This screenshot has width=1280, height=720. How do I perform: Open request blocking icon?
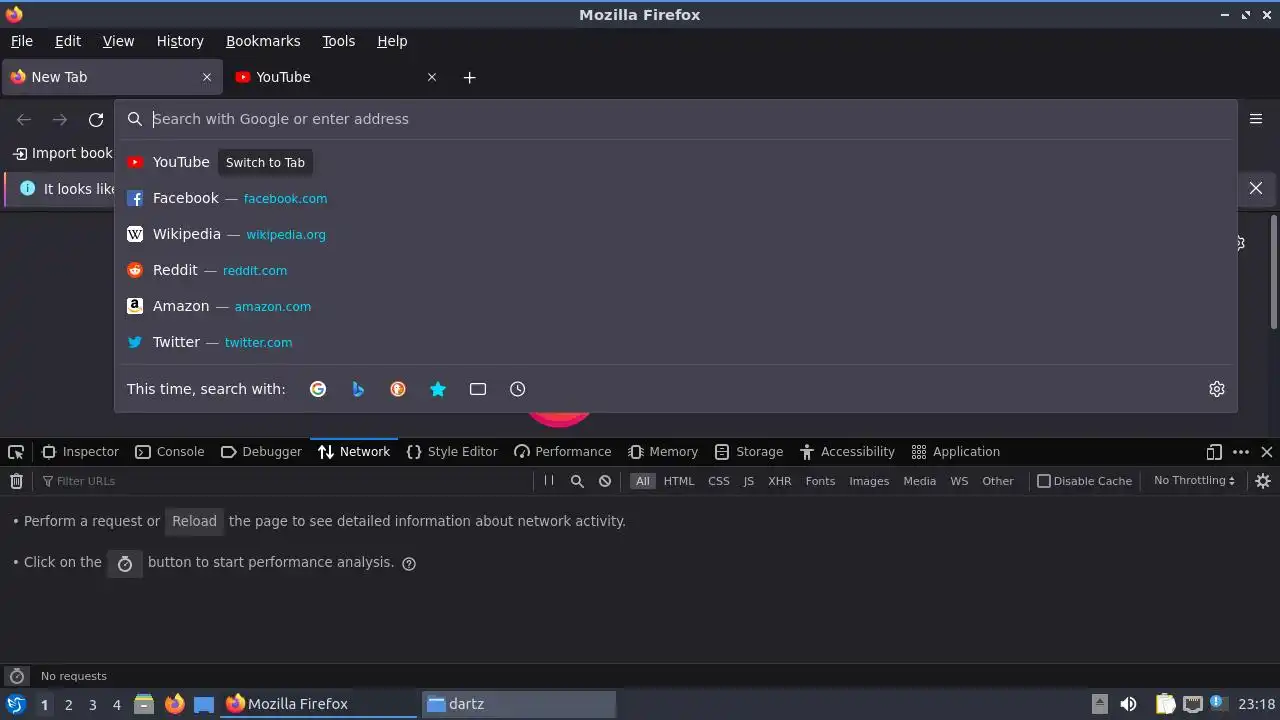(x=605, y=481)
